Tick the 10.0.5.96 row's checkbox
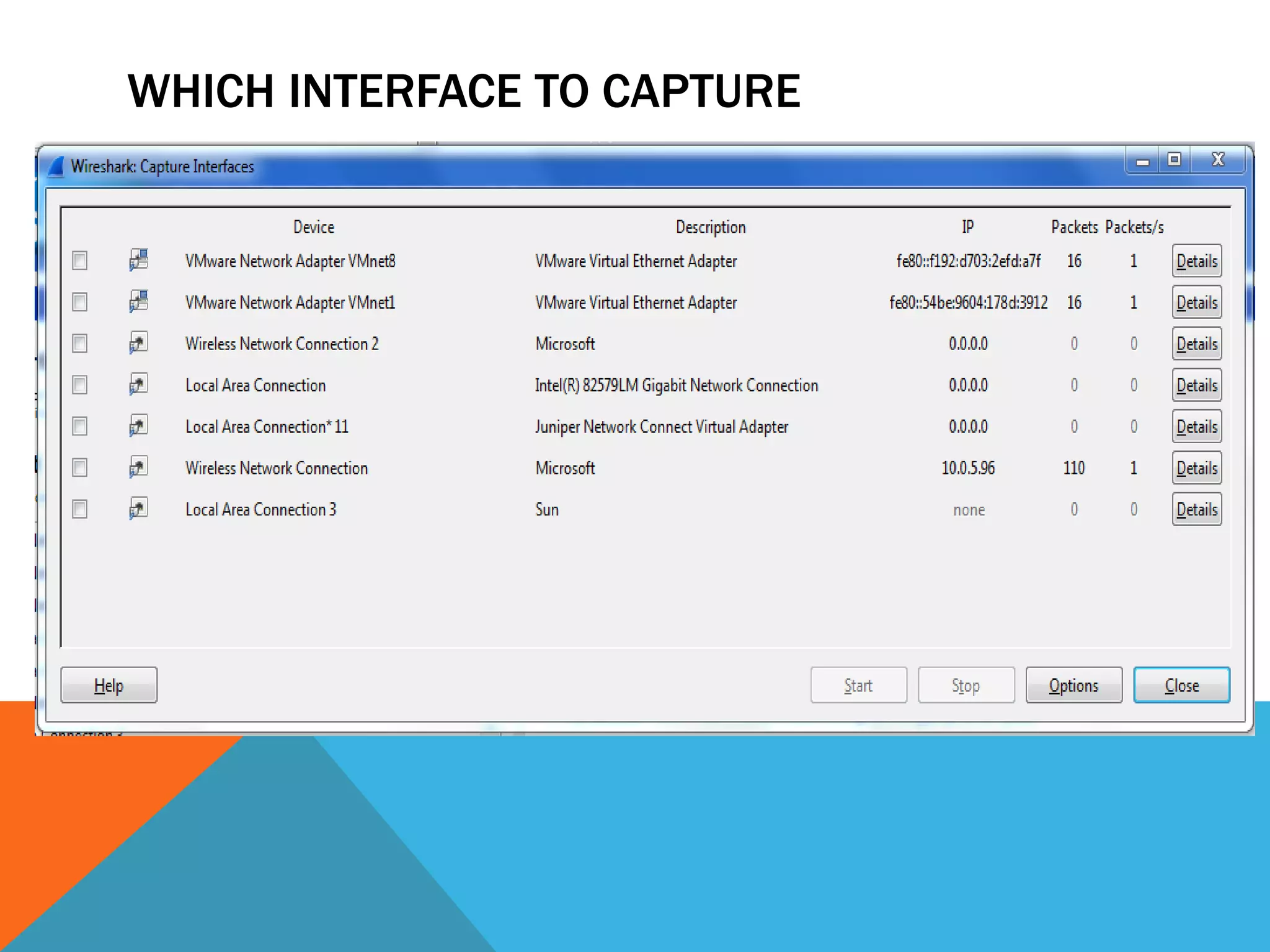The width and height of the screenshot is (1270, 952). 79,468
